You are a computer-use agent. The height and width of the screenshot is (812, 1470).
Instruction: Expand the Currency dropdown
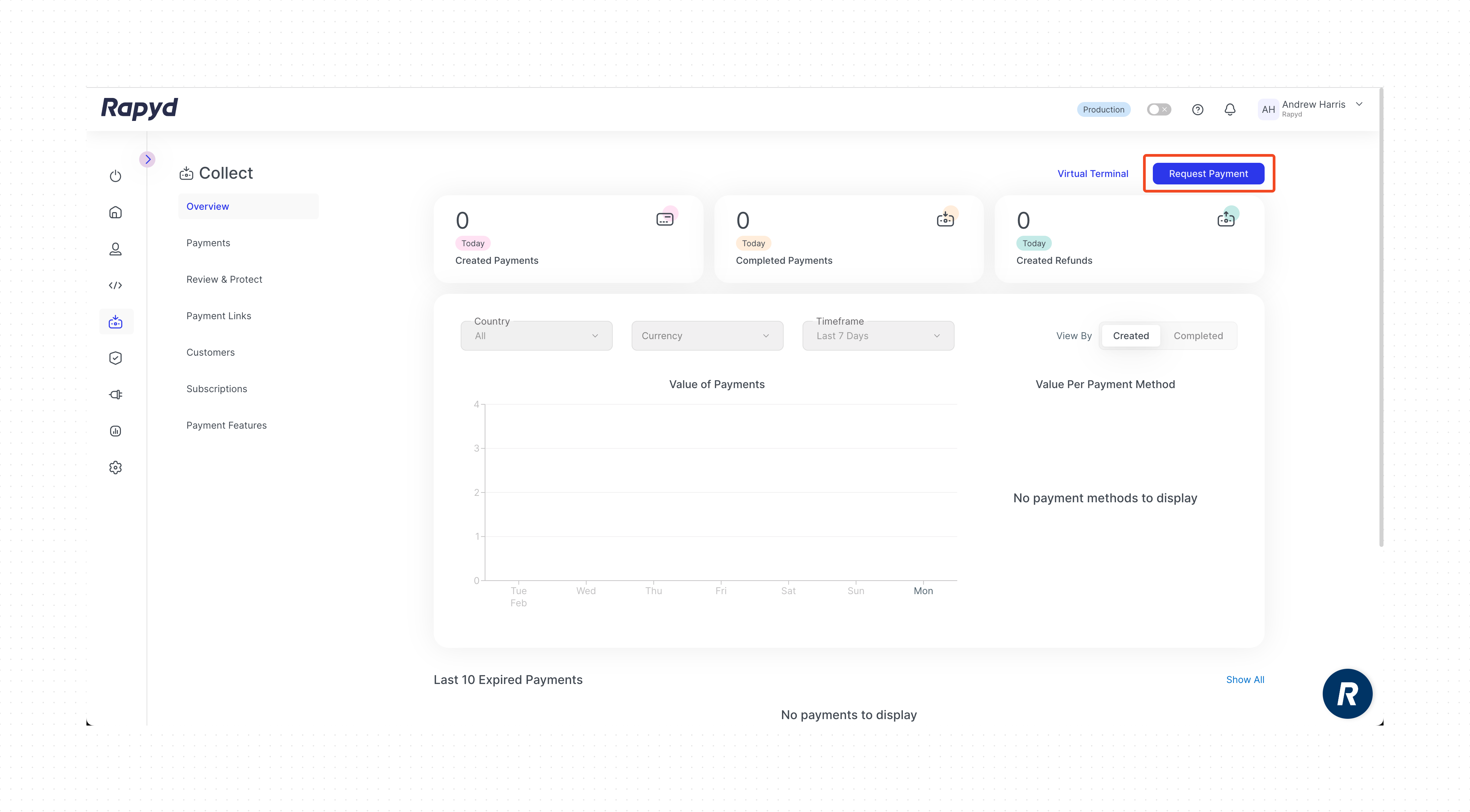click(x=707, y=335)
